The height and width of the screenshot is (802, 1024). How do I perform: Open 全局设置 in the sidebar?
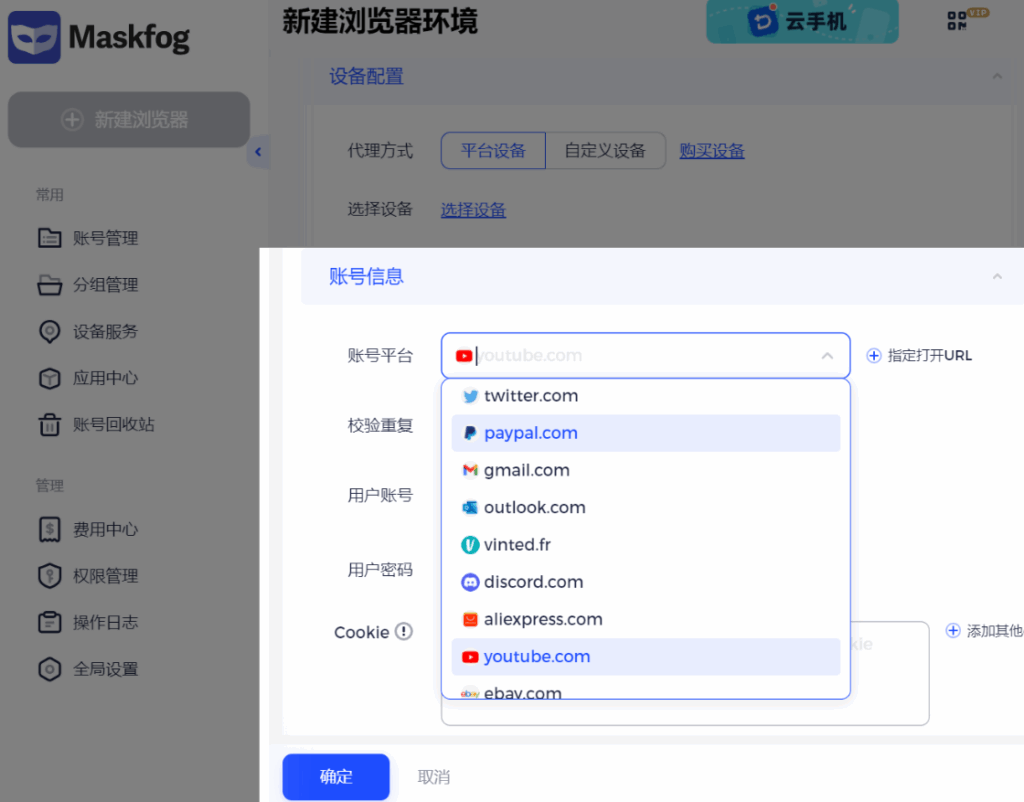(x=105, y=669)
